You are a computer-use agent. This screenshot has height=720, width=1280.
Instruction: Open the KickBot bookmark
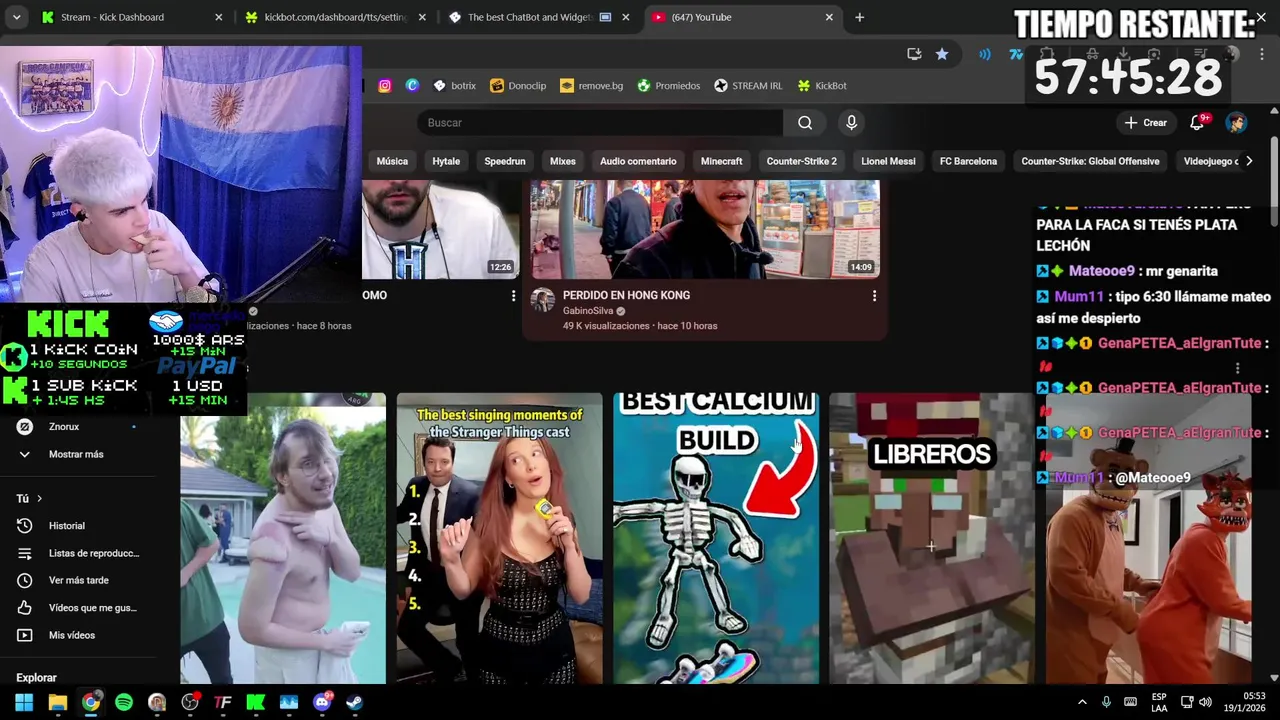tap(822, 86)
